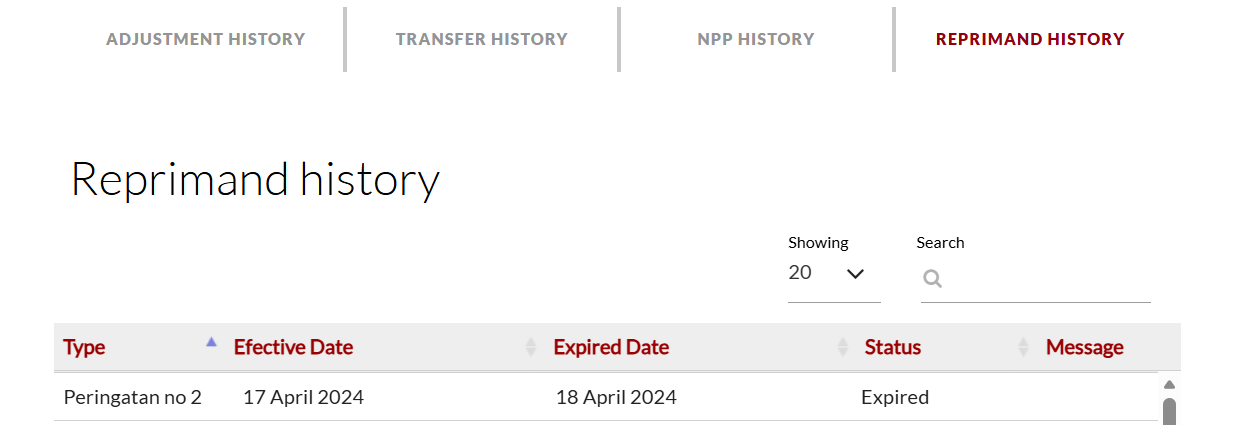Switch to Adjustment History tab
The height and width of the screenshot is (425, 1240).
[x=205, y=39]
